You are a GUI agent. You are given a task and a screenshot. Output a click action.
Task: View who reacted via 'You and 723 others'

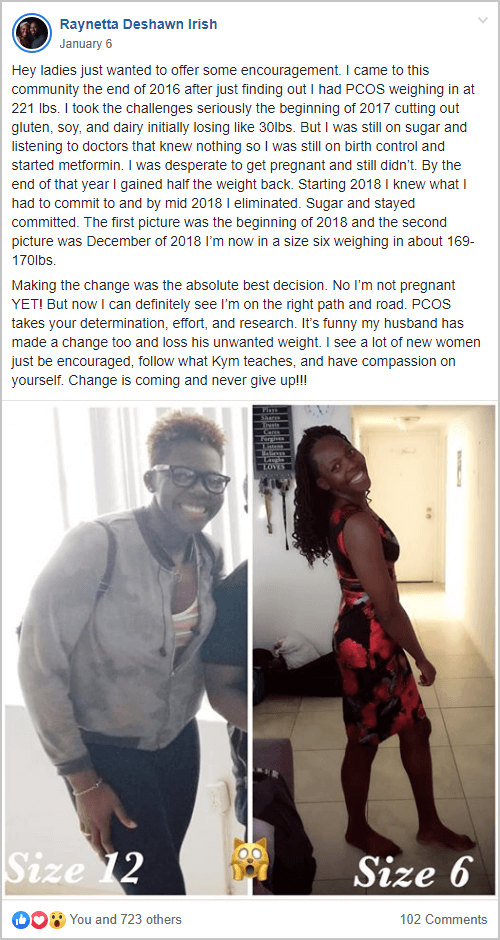coord(125,919)
